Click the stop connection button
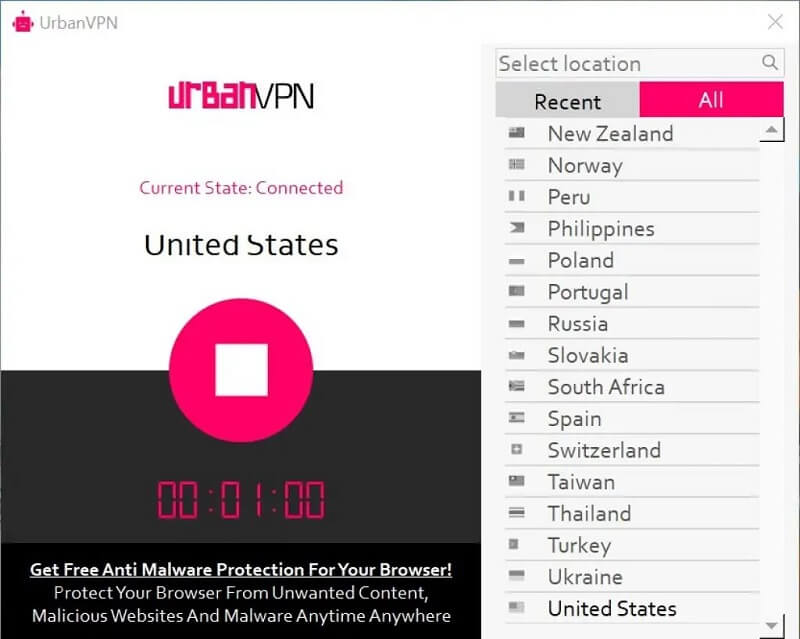The width and height of the screenshot is (800, 639). coord(241,369)
